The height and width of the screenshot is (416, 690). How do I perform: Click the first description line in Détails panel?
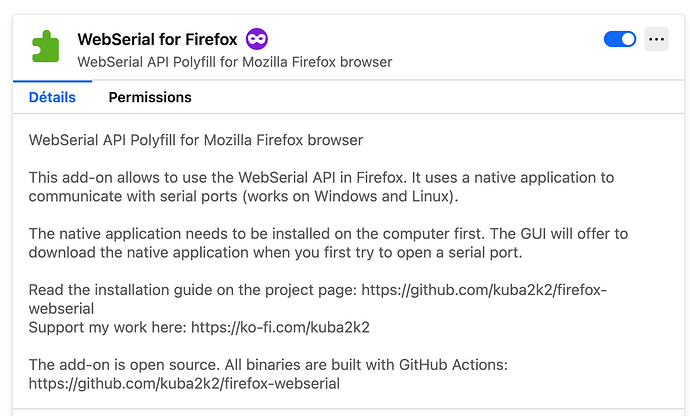(x=196, y=140)
